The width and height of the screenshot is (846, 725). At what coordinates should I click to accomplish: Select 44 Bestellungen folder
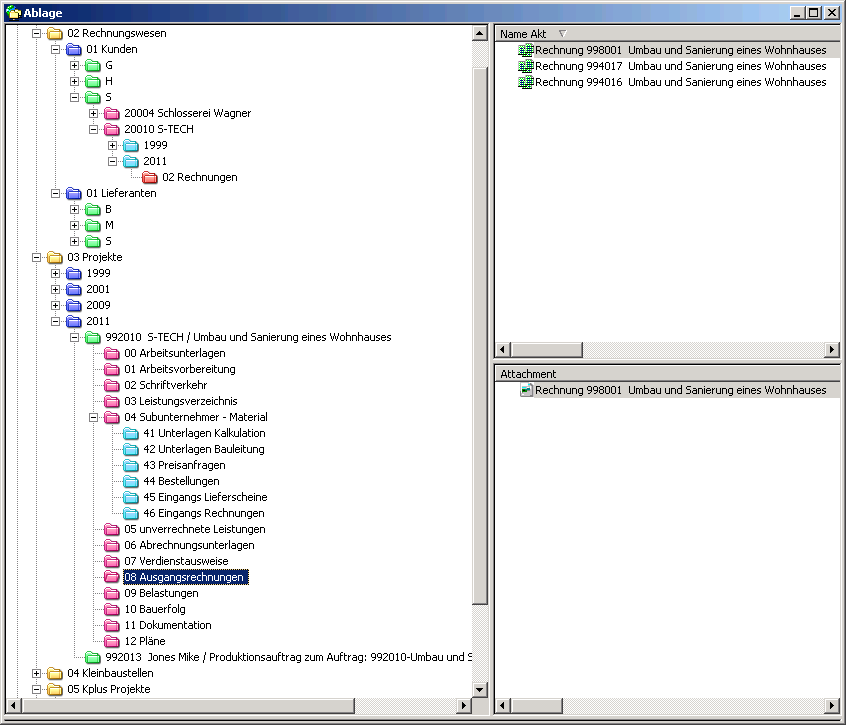[181, 481]
